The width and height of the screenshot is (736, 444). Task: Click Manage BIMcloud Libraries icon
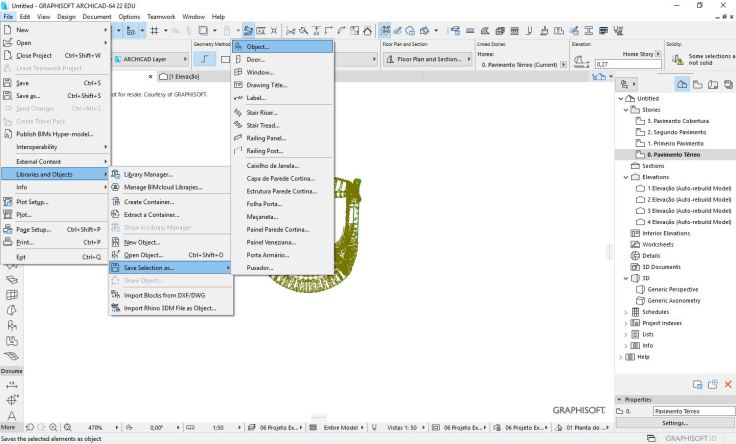[x=115, y=187]
